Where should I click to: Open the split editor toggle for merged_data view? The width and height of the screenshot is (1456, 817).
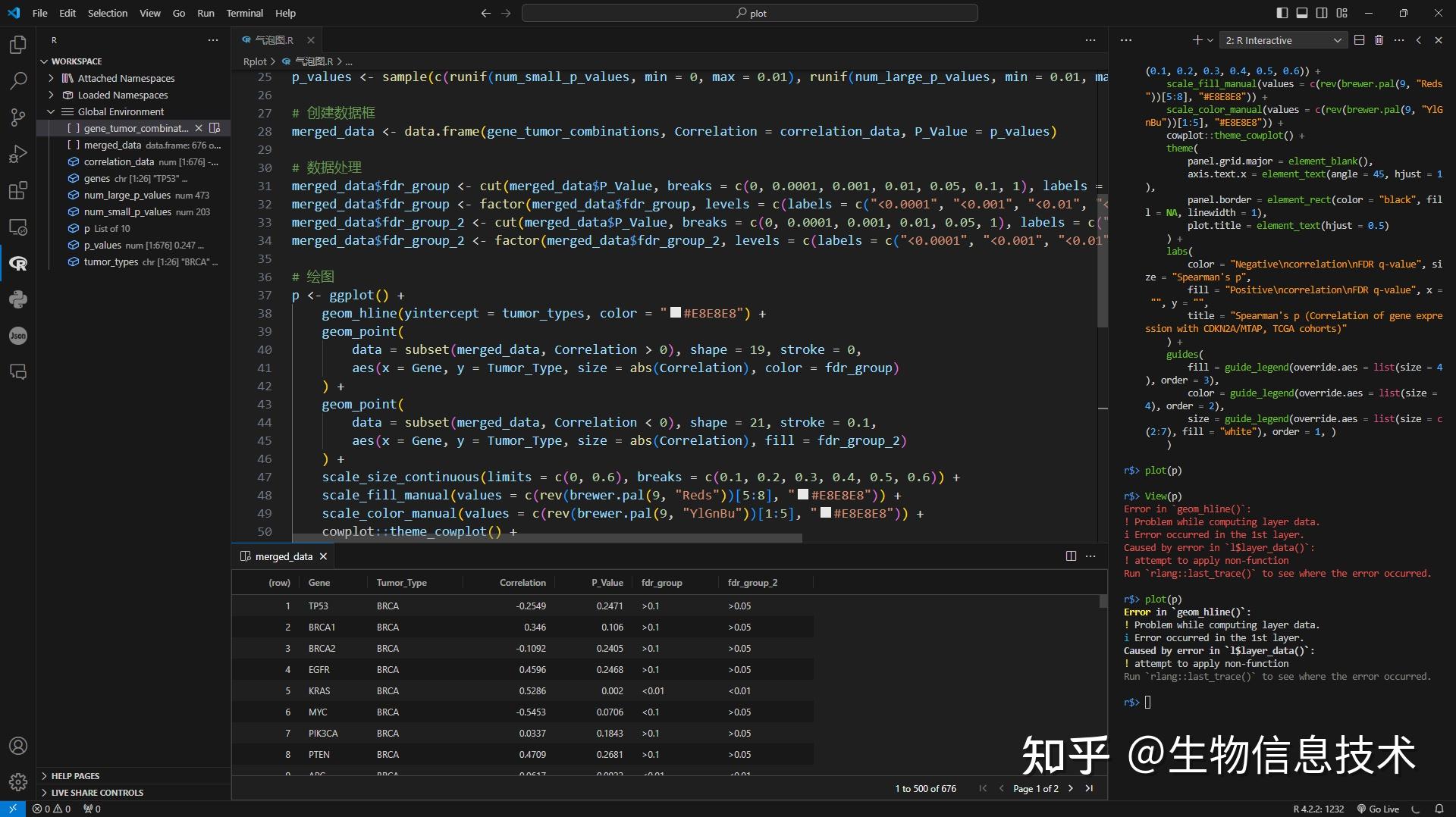tap(1071, 556)
